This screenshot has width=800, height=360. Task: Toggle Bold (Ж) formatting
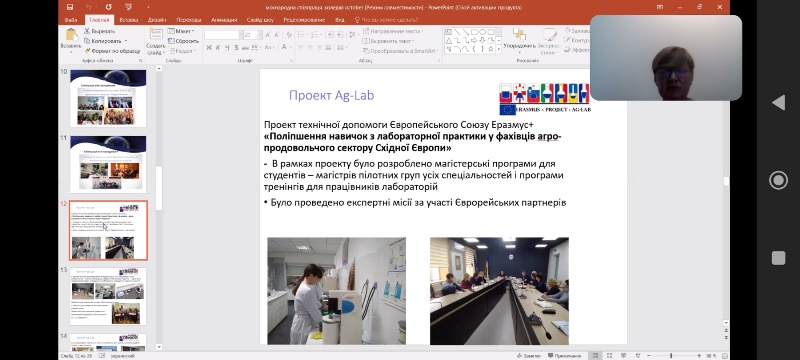pyautogui.click(x=209, y=47)
